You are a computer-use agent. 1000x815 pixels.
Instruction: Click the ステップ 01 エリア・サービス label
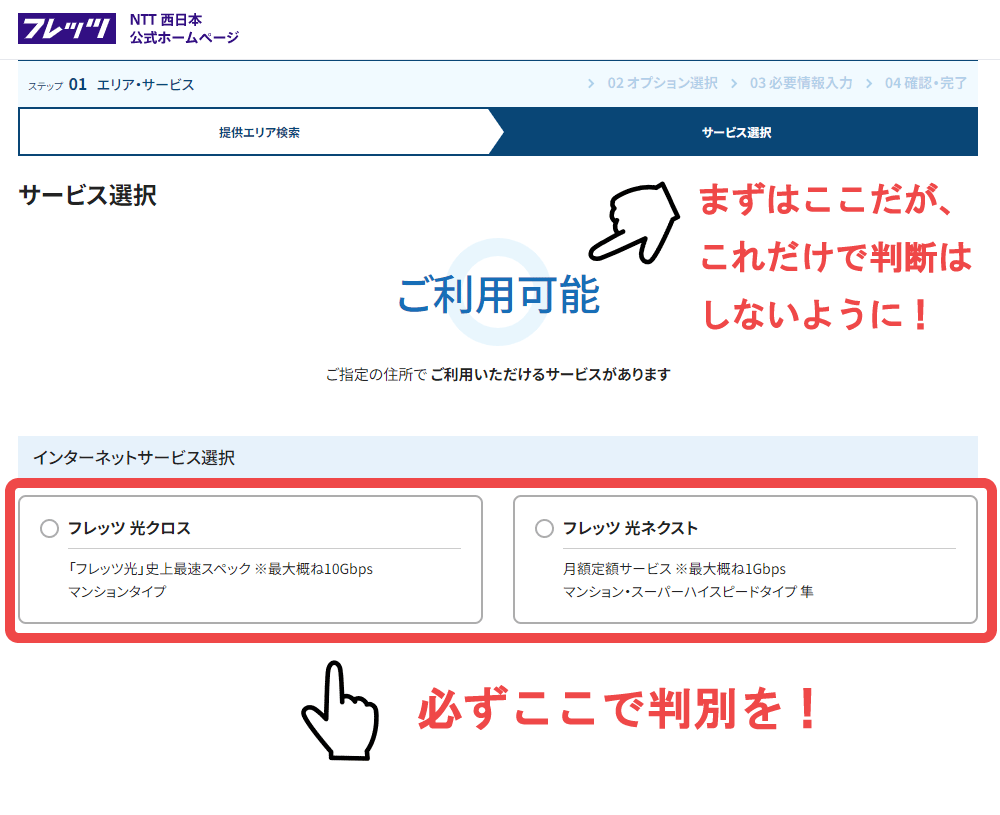111,84
